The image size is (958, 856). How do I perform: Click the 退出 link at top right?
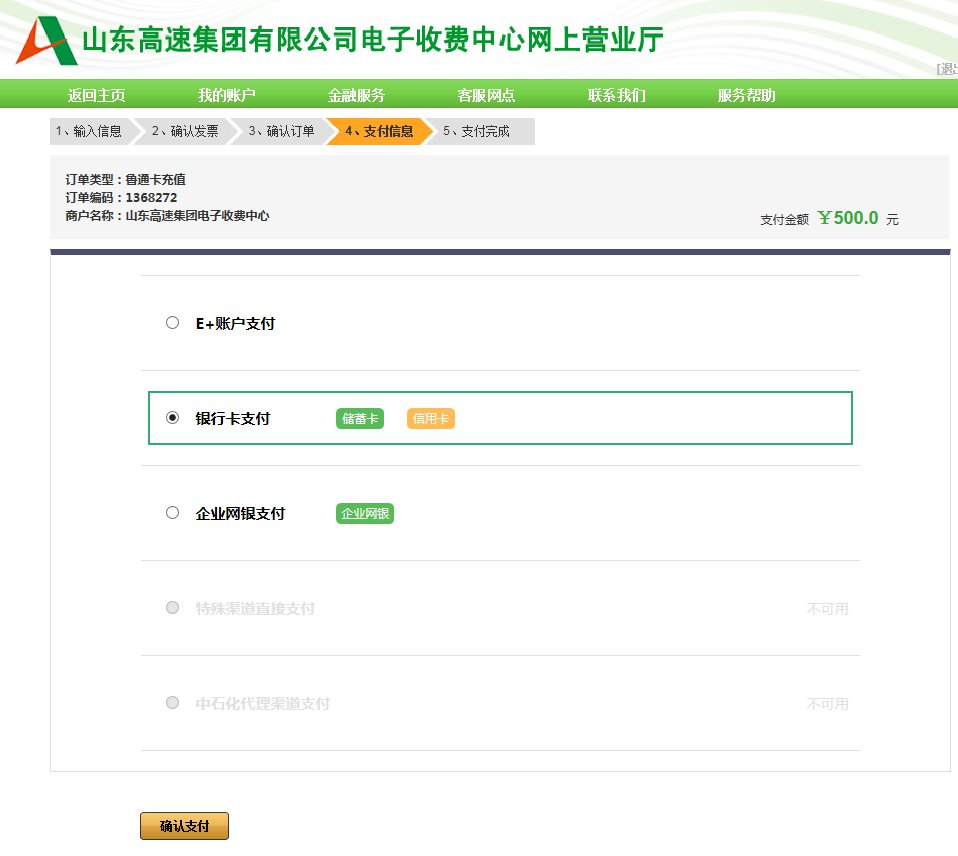click(x=947, y=69)
